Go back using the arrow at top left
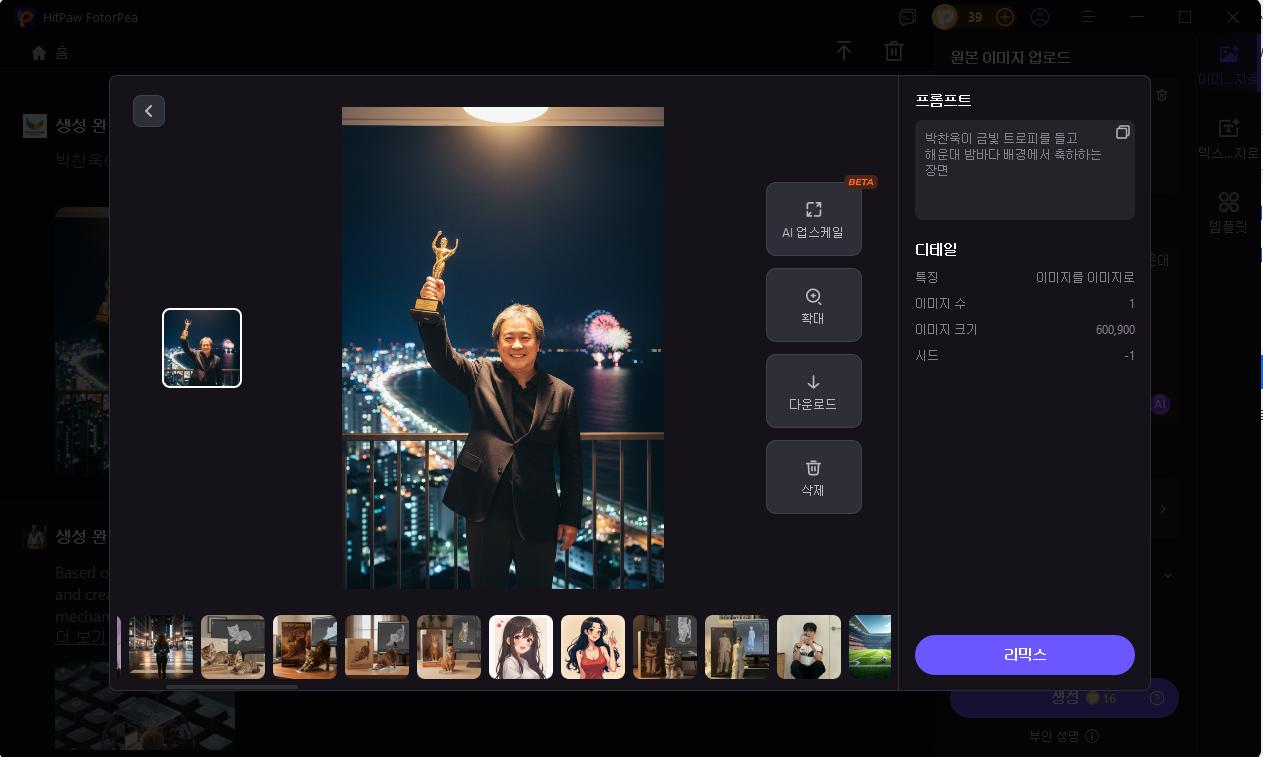 pos(149,111)
